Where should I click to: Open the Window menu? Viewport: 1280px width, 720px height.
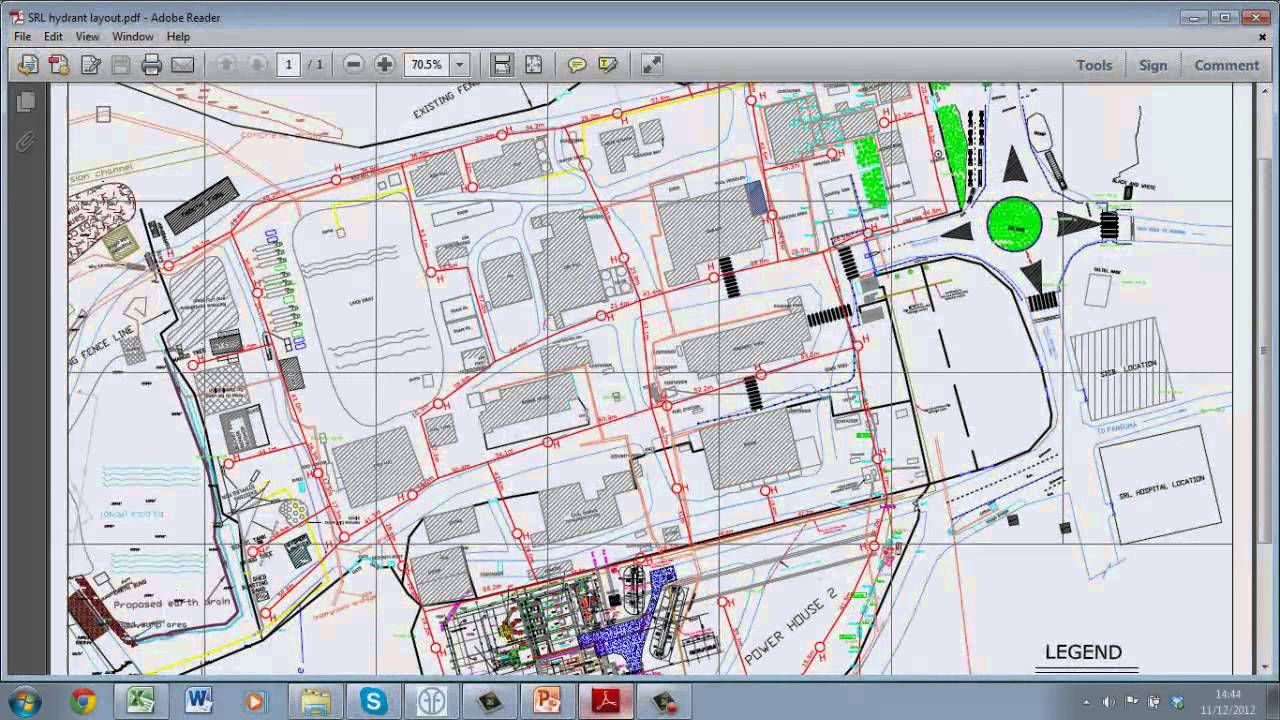(132, 36)
